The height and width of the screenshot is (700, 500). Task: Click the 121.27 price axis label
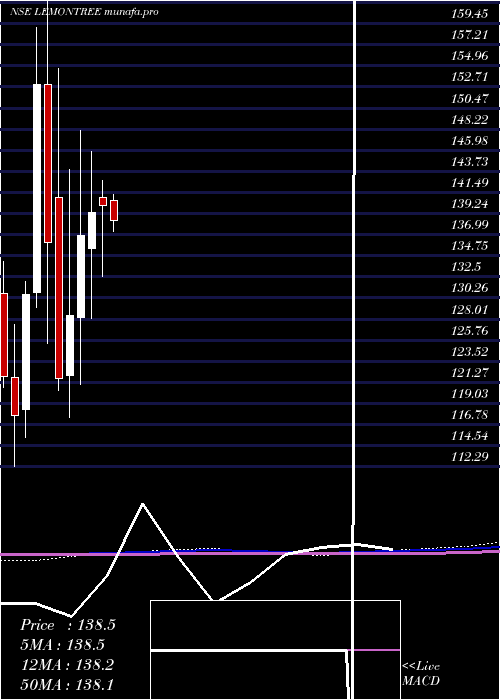coord(470,373)
